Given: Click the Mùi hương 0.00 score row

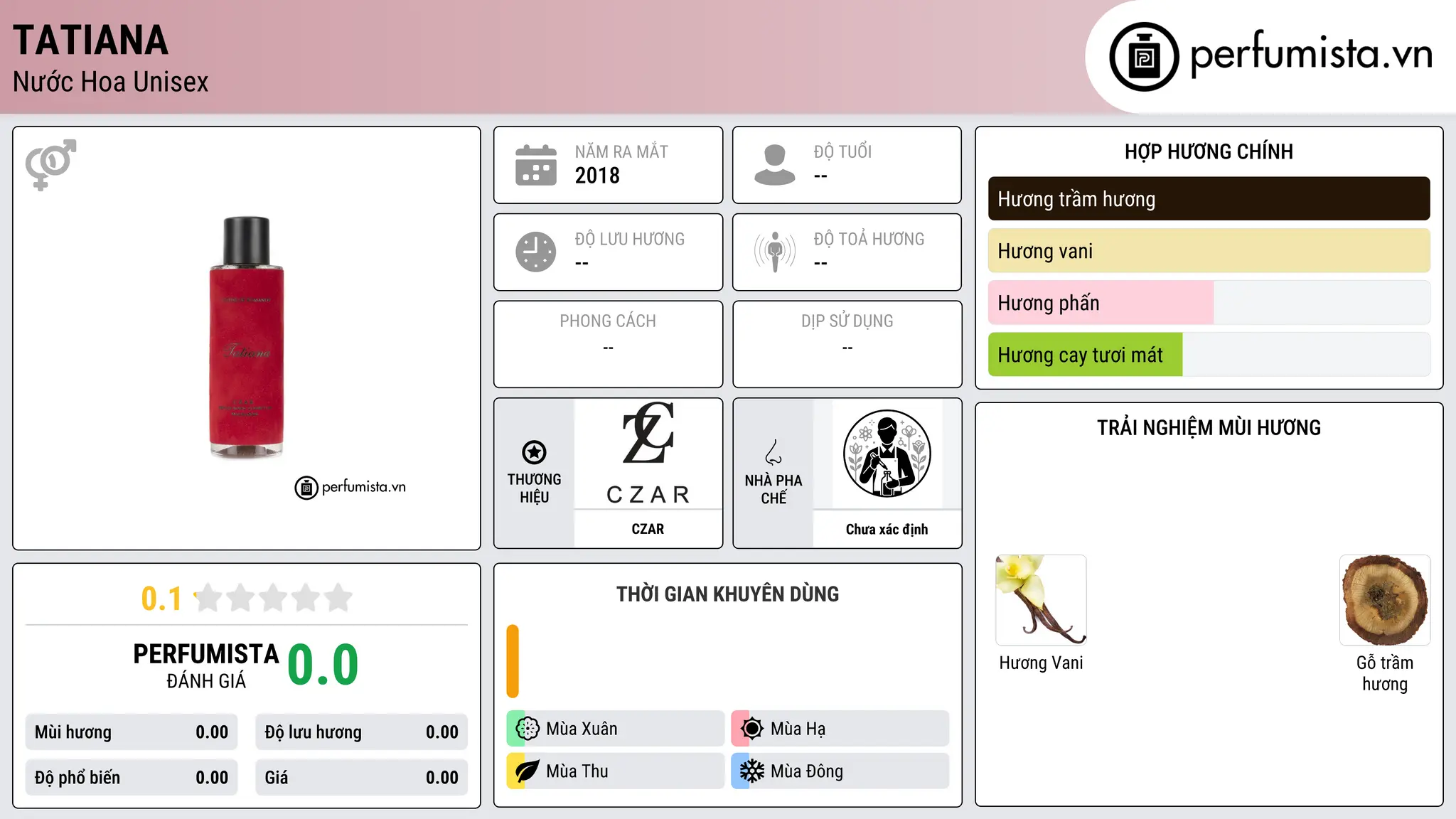Looking at the screenshot, I should pyautogui.click(x=132, y=732).
